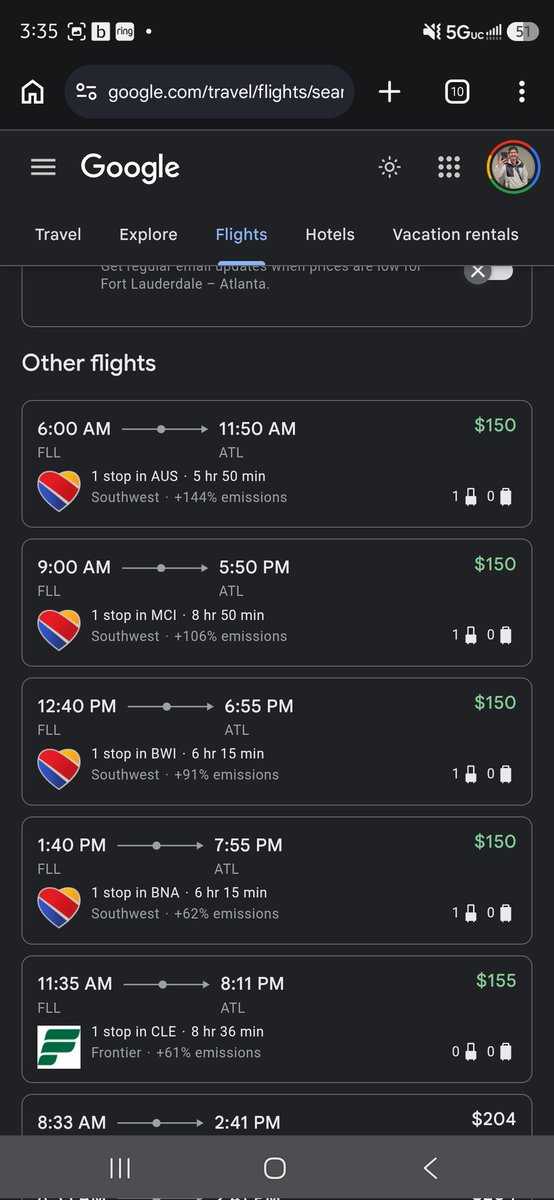
Task: Go to the Vacation rentals tab
Action: point(455,235)
